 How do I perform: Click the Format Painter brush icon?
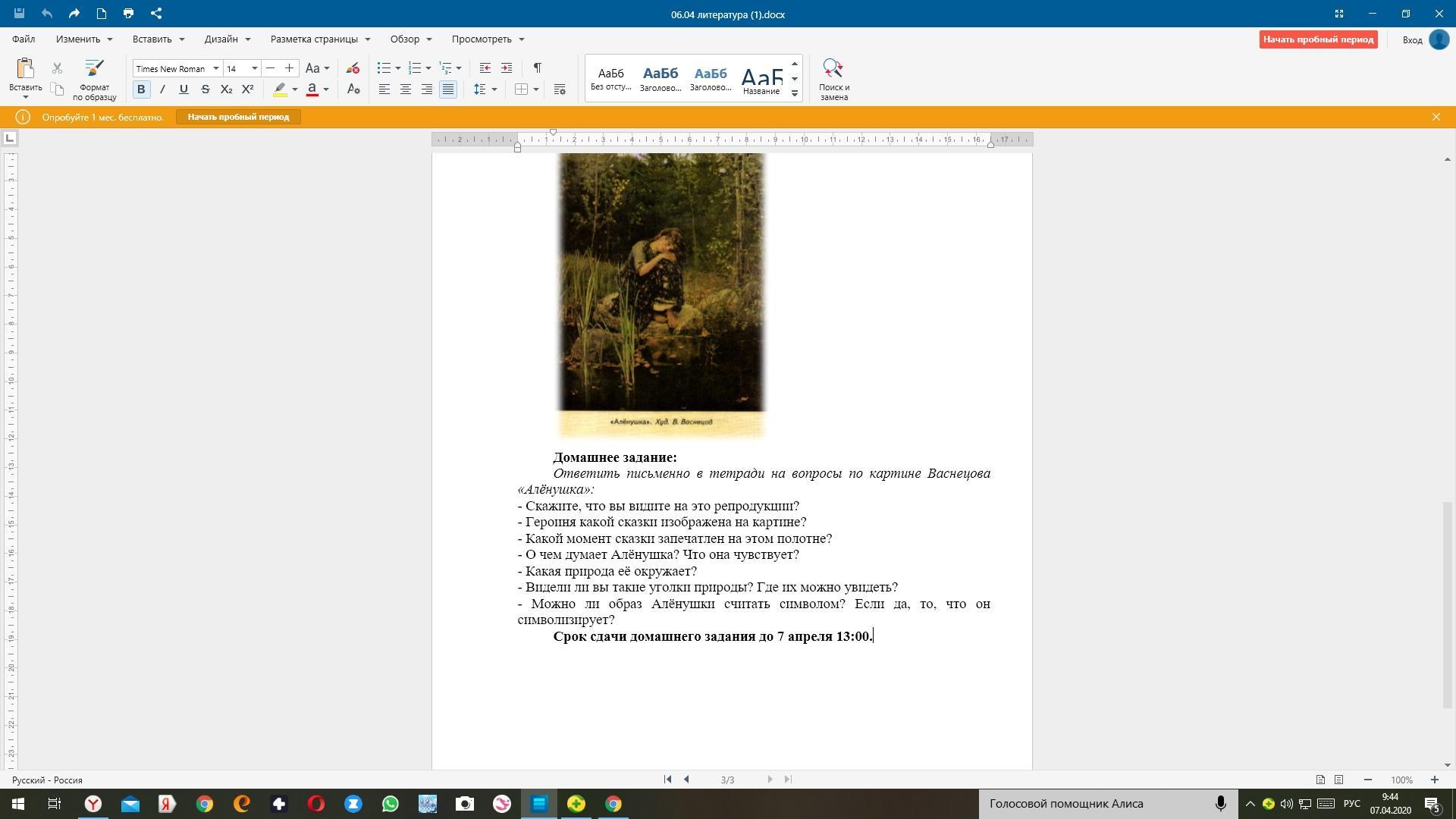click(94, 68)
